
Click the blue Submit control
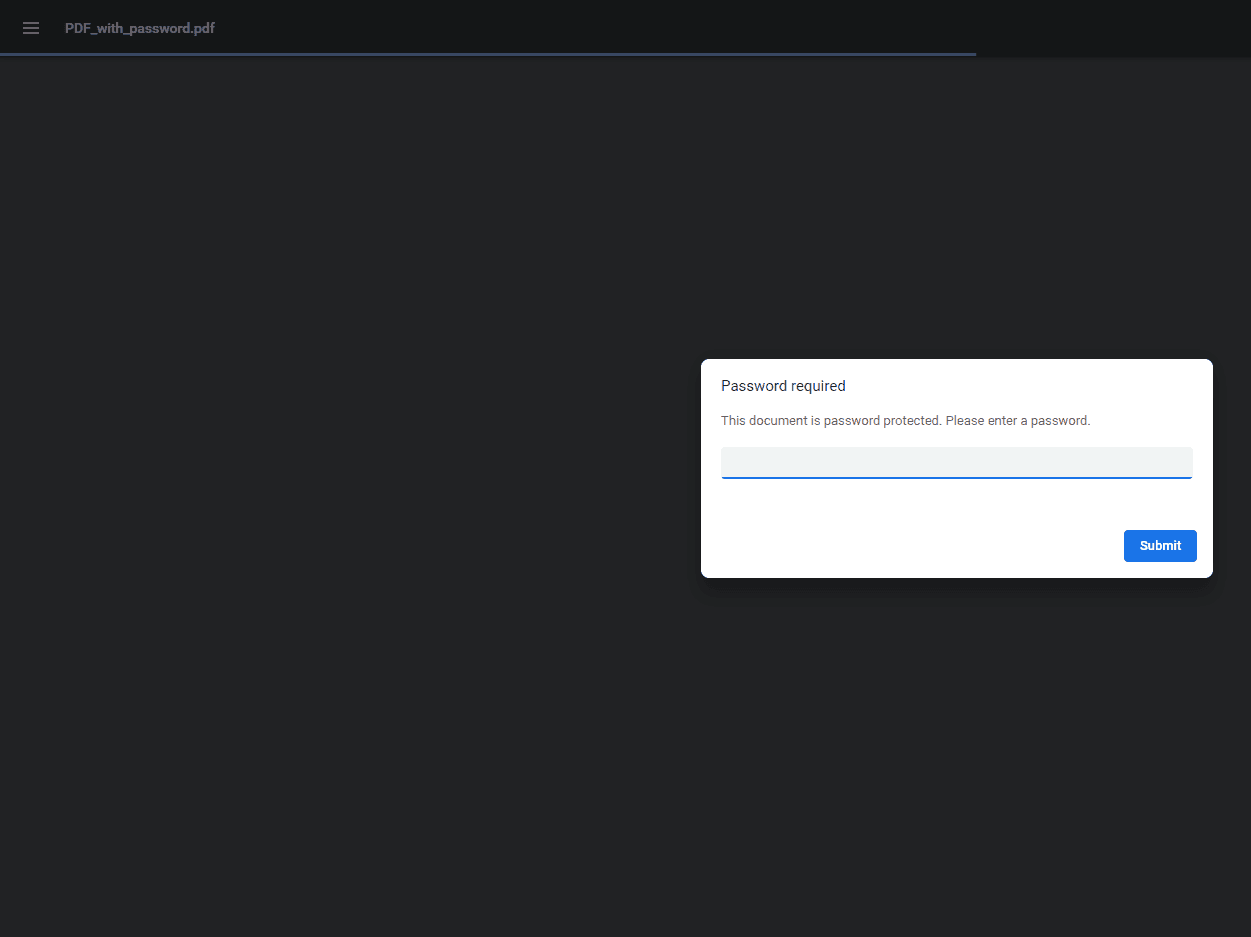[1160, 545]
